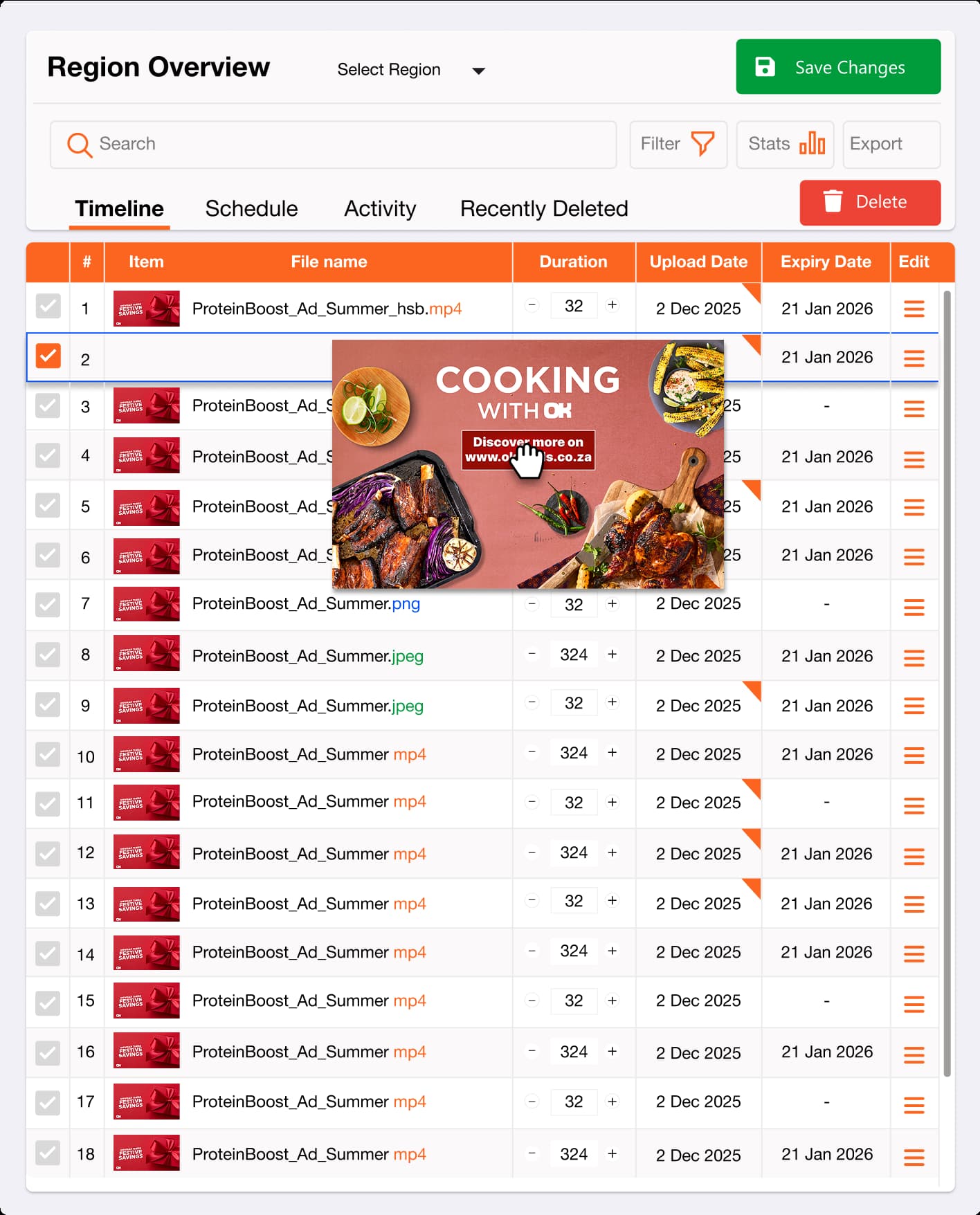Switch to the Schedule tab

click(x=251, y=209)
